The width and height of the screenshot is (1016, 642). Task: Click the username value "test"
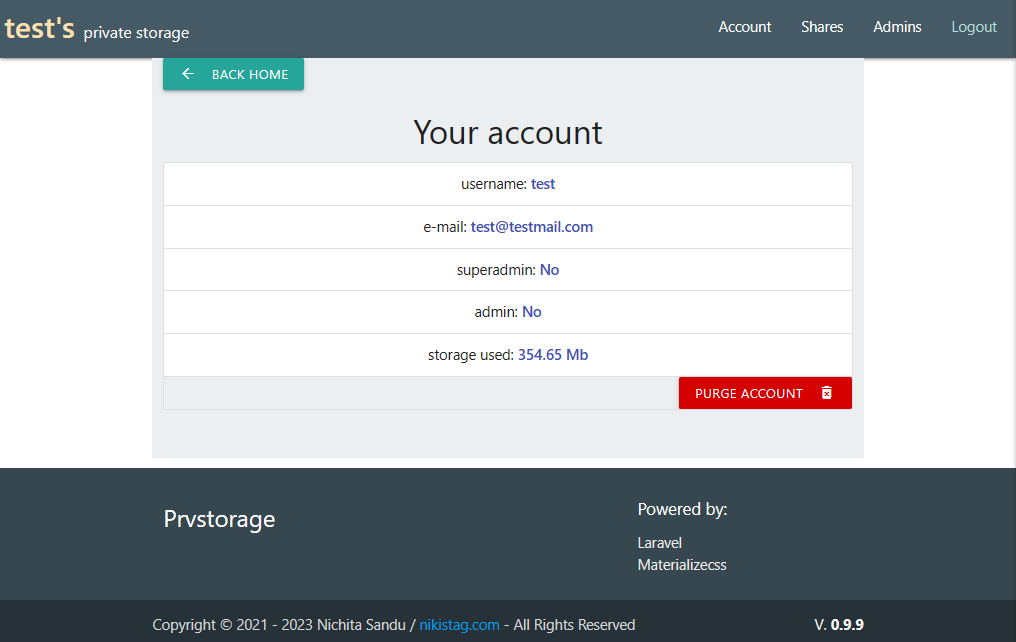(543, 184)
